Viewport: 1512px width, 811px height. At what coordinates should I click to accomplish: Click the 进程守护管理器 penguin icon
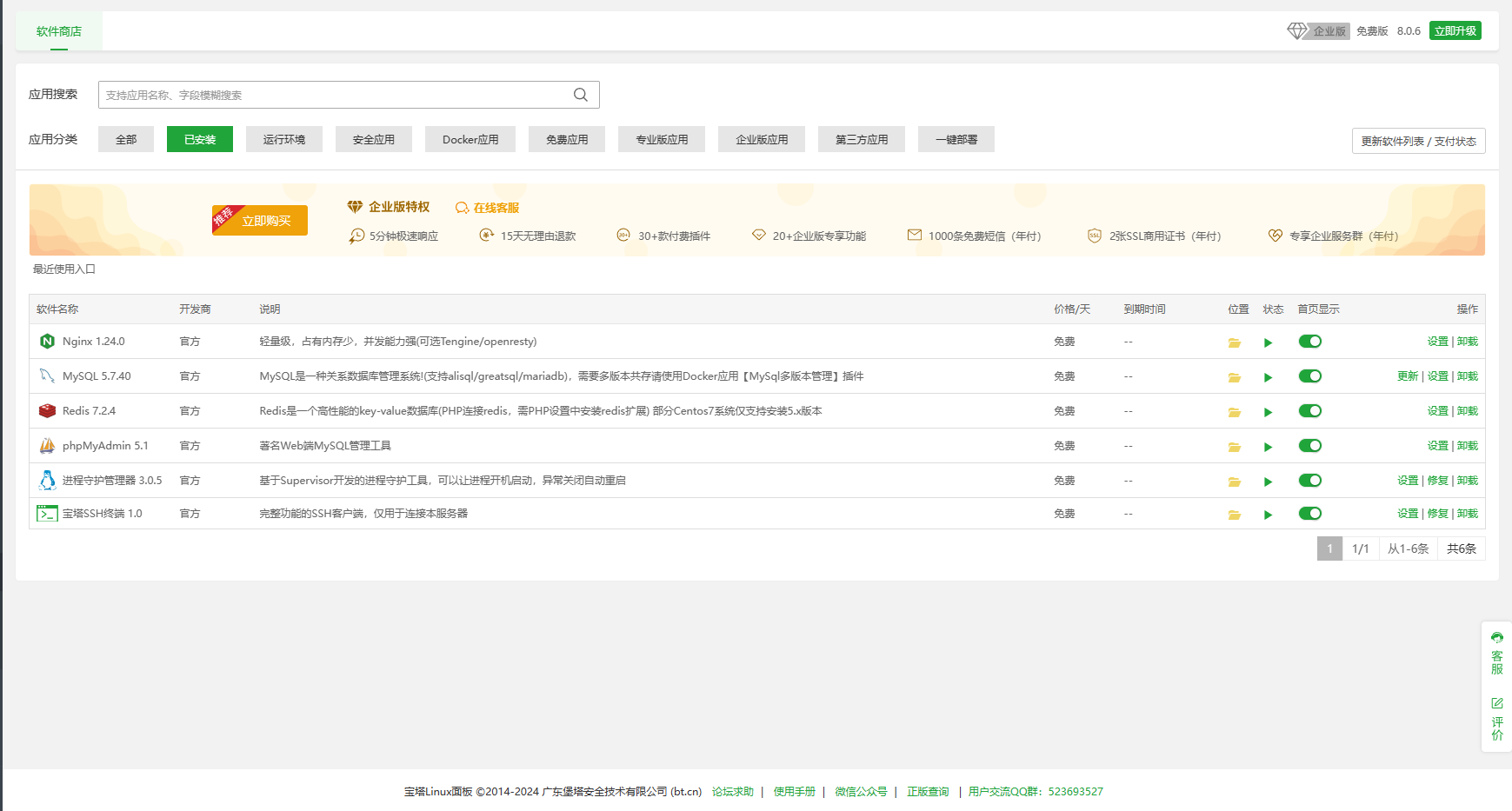47,480
